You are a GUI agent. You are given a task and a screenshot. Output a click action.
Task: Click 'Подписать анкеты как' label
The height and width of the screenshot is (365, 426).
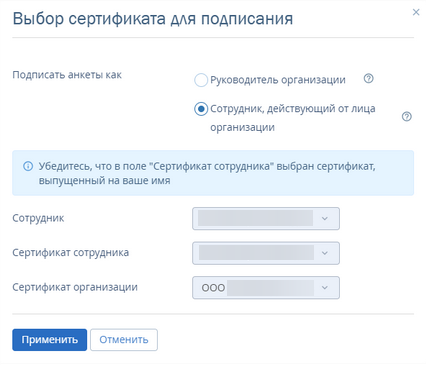click(67, 75)
